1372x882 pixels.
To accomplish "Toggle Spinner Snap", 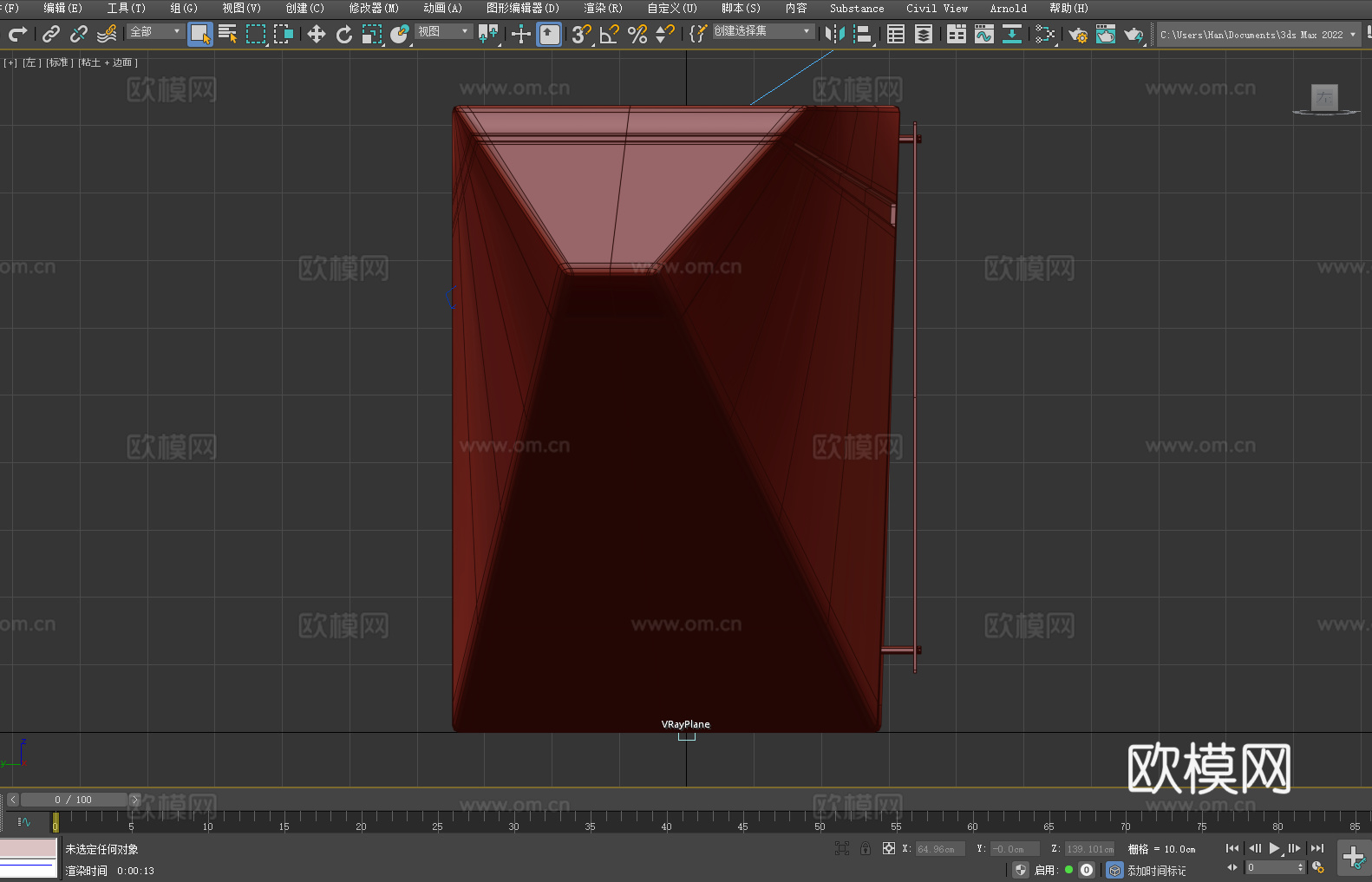I will coord(665,34).
